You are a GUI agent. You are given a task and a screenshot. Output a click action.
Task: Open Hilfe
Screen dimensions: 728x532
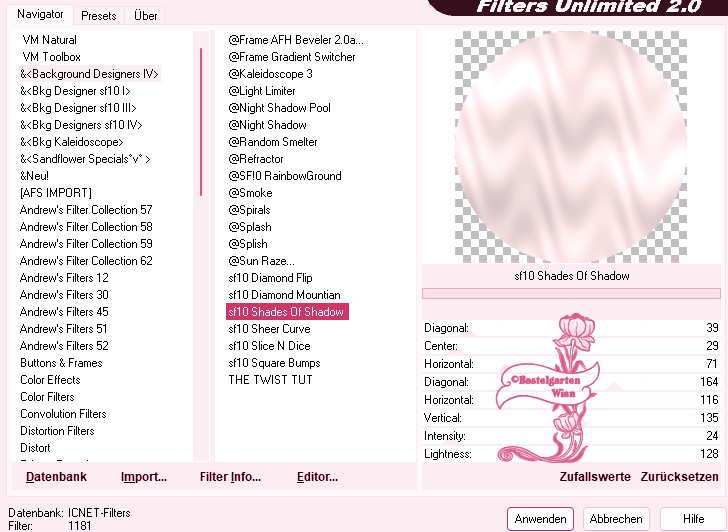coord(693,519)
